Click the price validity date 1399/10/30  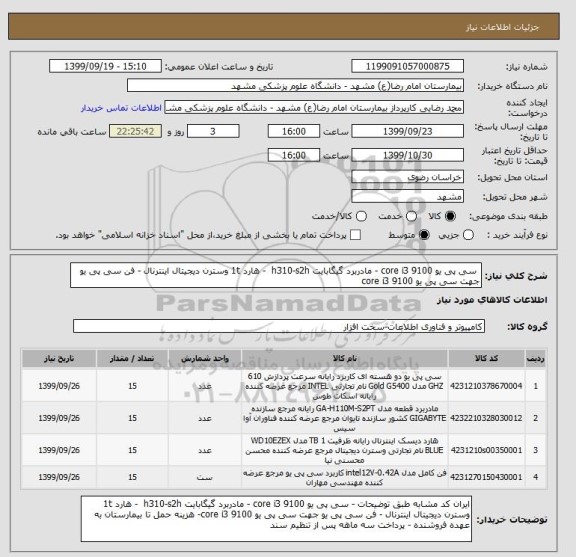[x=407, y=155]
